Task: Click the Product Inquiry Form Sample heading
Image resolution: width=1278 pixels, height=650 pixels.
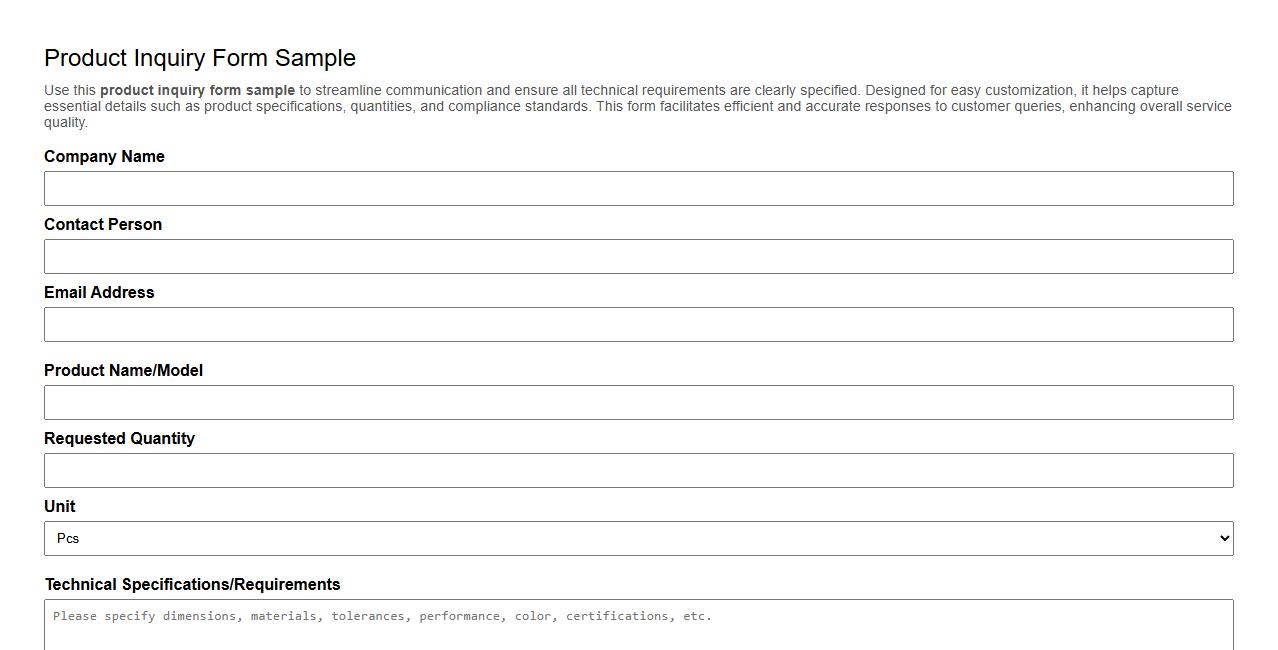Action: click(199, 58)
